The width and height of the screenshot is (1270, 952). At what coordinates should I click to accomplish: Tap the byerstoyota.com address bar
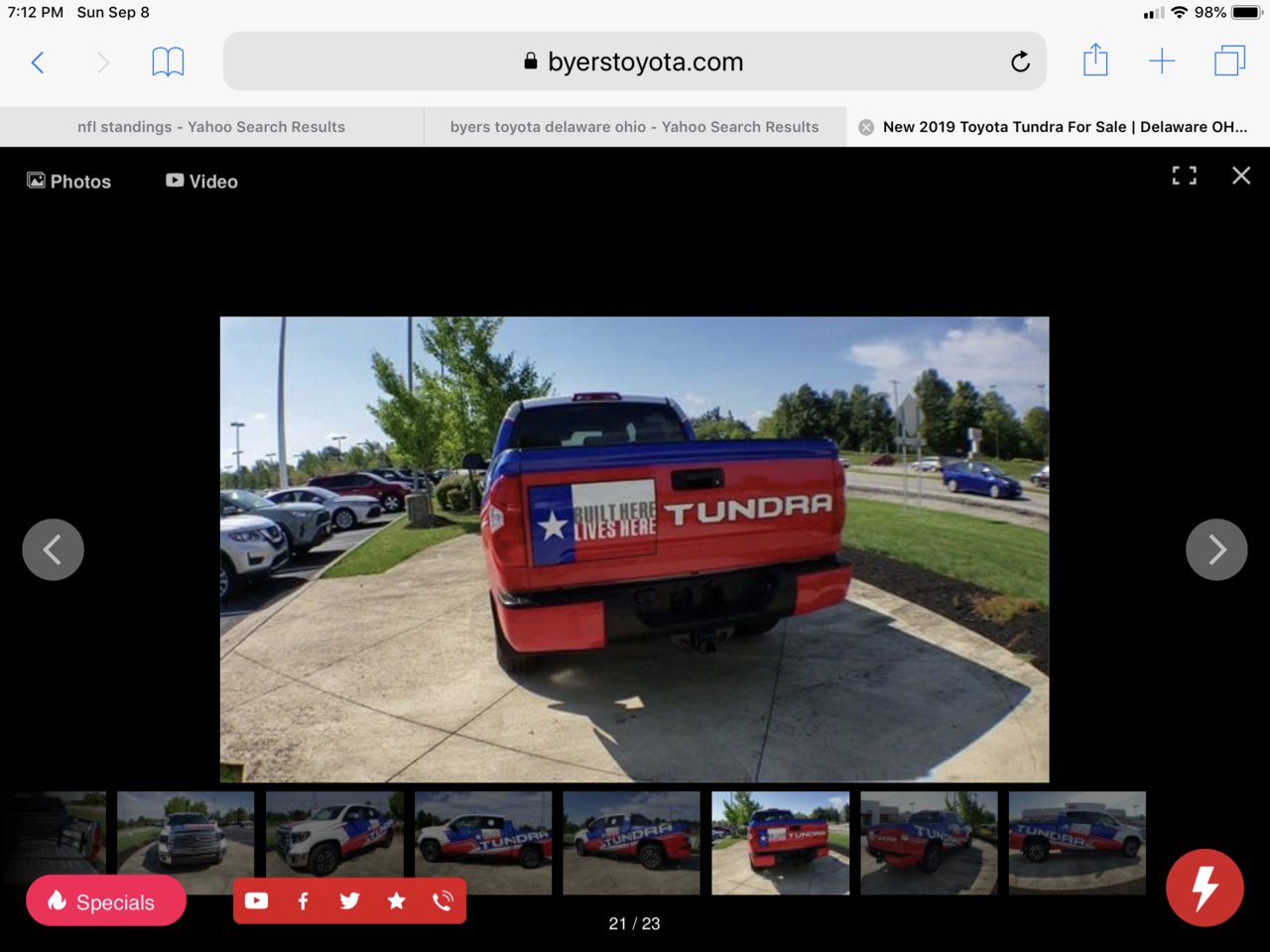pos(635,61)
